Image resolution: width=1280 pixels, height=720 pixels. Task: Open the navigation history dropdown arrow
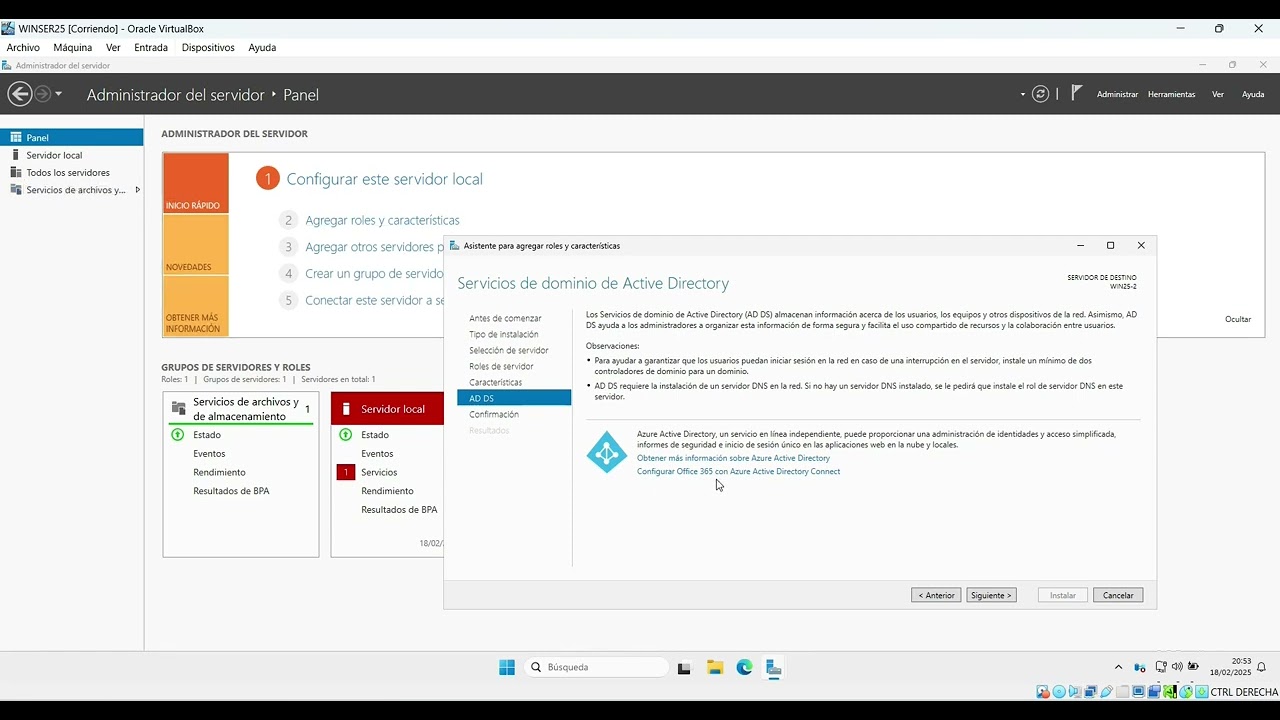(x=58, y=94)
